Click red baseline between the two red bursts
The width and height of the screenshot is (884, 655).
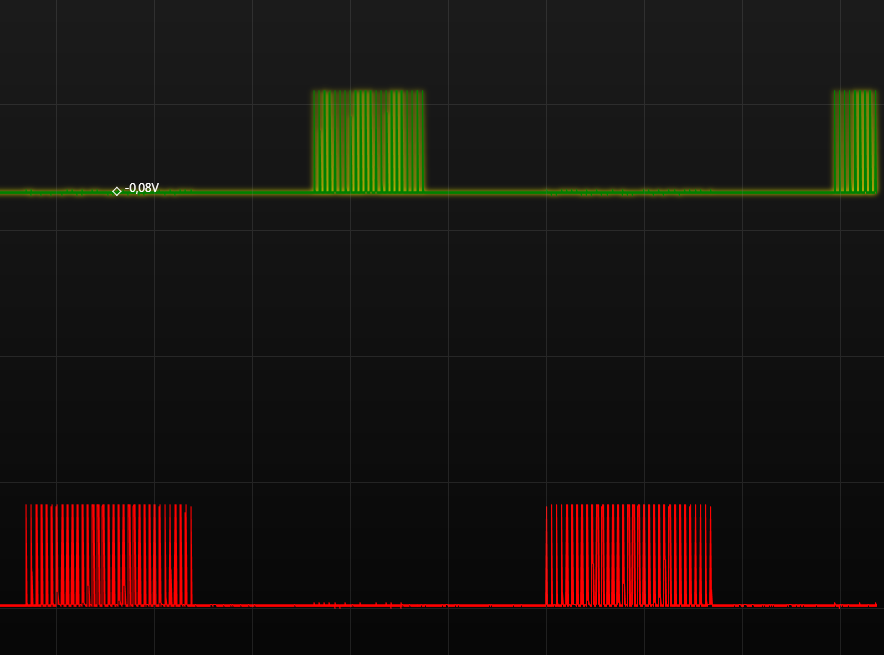(x=368, y=605)
